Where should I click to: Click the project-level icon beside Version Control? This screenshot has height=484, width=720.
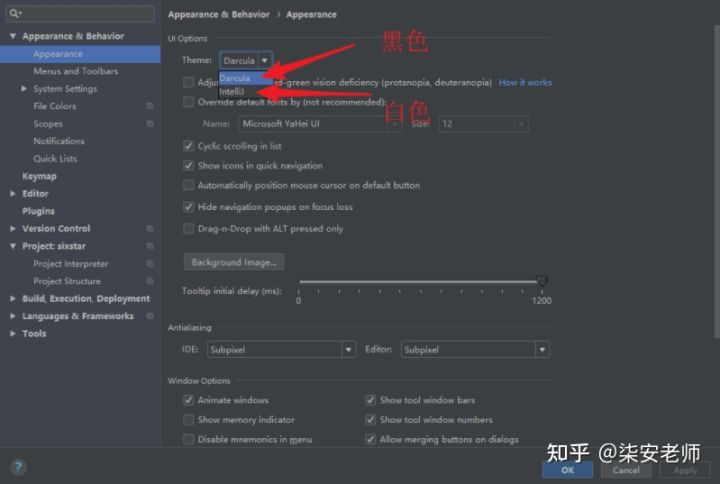click(x=150, y=229)
